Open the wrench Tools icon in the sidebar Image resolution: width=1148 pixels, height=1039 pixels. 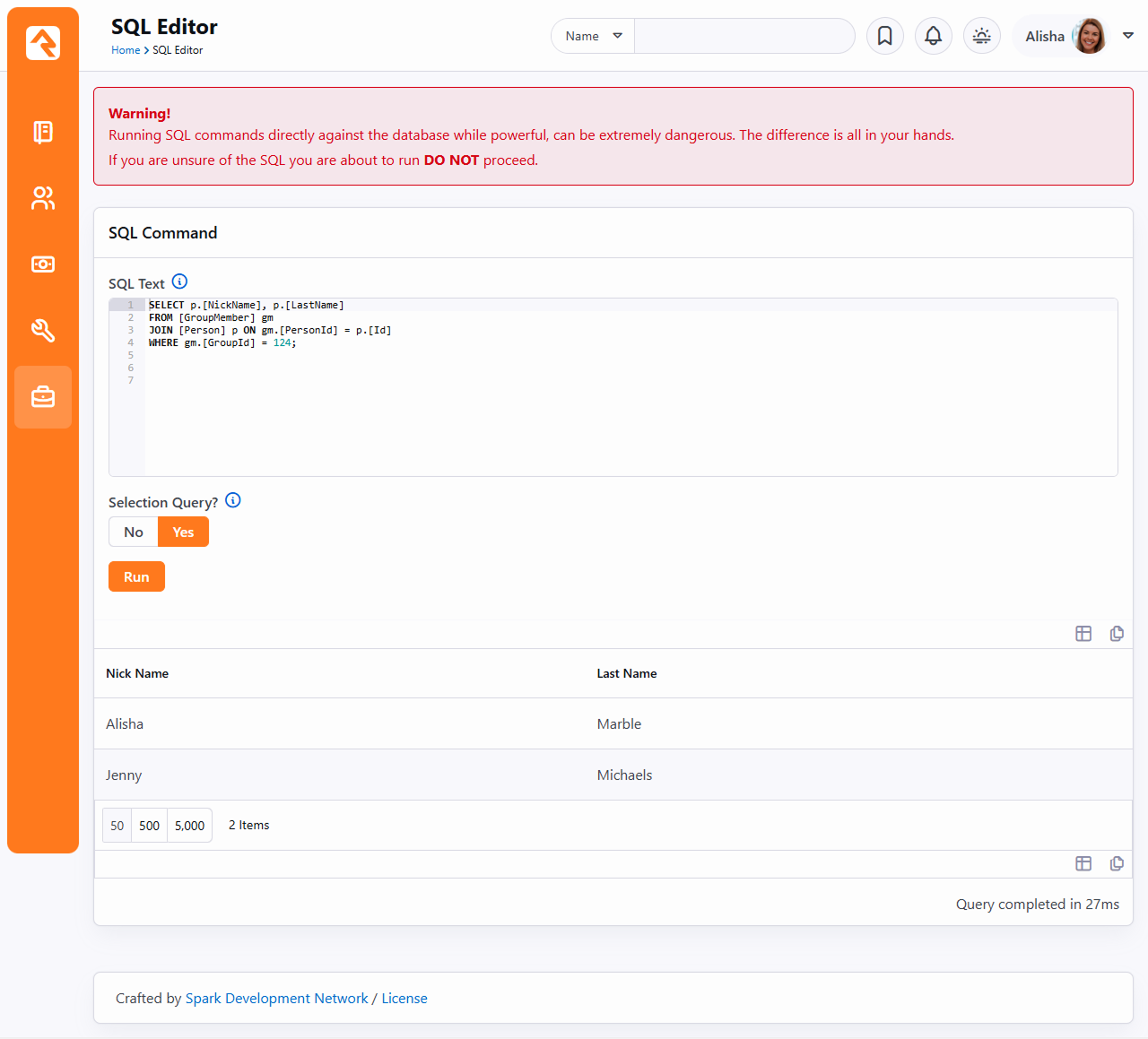pyautogui.click(x=43, y=331)
